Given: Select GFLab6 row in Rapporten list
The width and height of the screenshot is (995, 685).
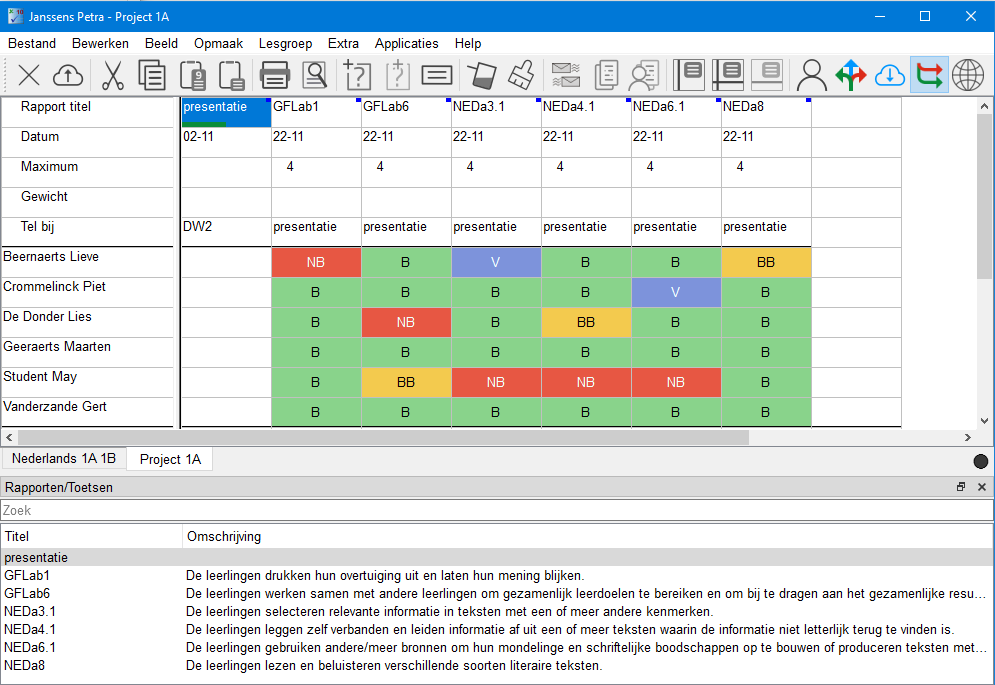Looking at the screenshot, I should tap(27, 593).
